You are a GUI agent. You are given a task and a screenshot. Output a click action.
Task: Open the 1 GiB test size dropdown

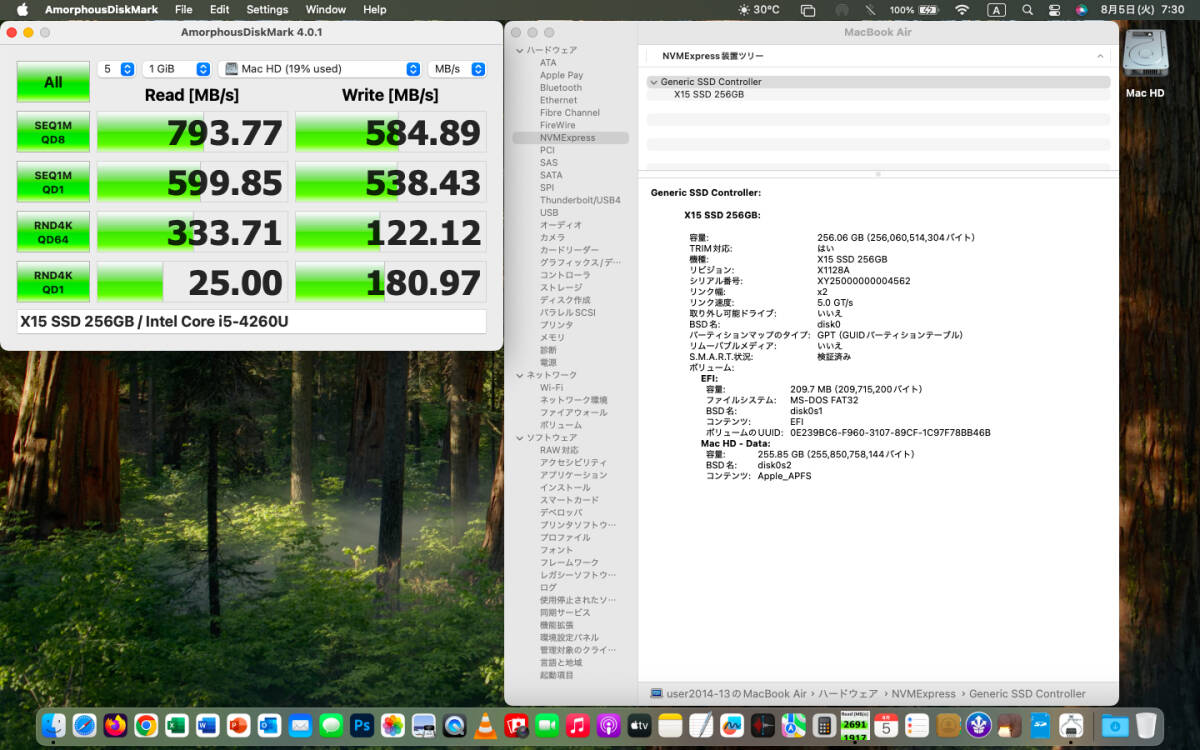click(176, 69)
